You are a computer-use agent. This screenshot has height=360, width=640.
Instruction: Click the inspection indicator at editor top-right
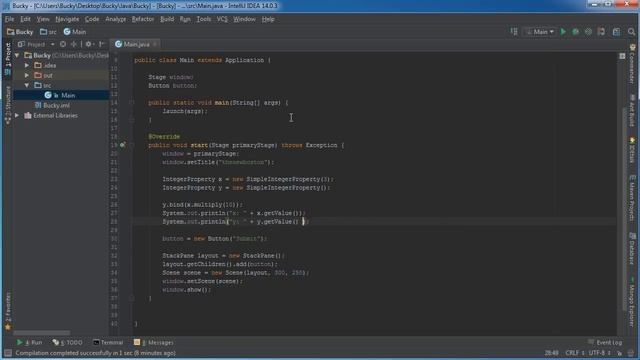(x=622, y=56)
